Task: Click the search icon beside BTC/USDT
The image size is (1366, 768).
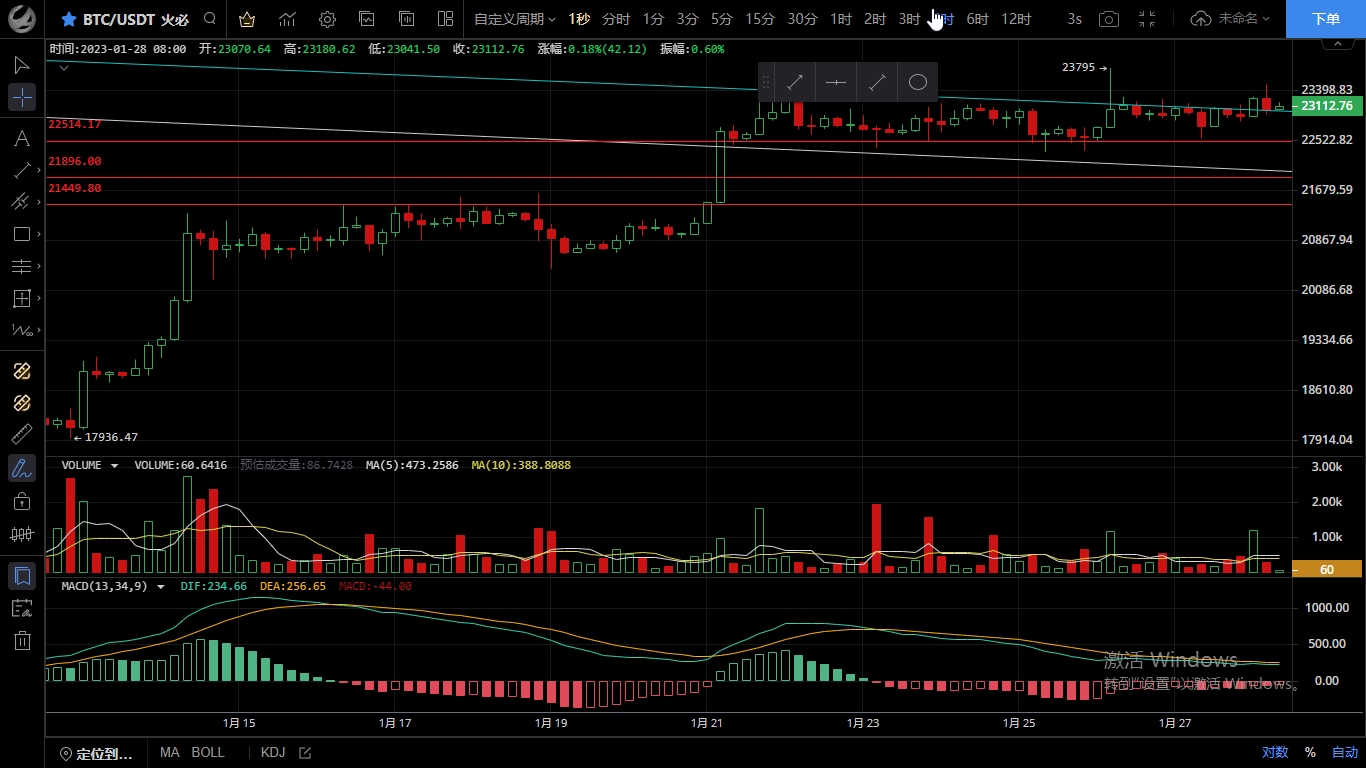Action: 209,19
